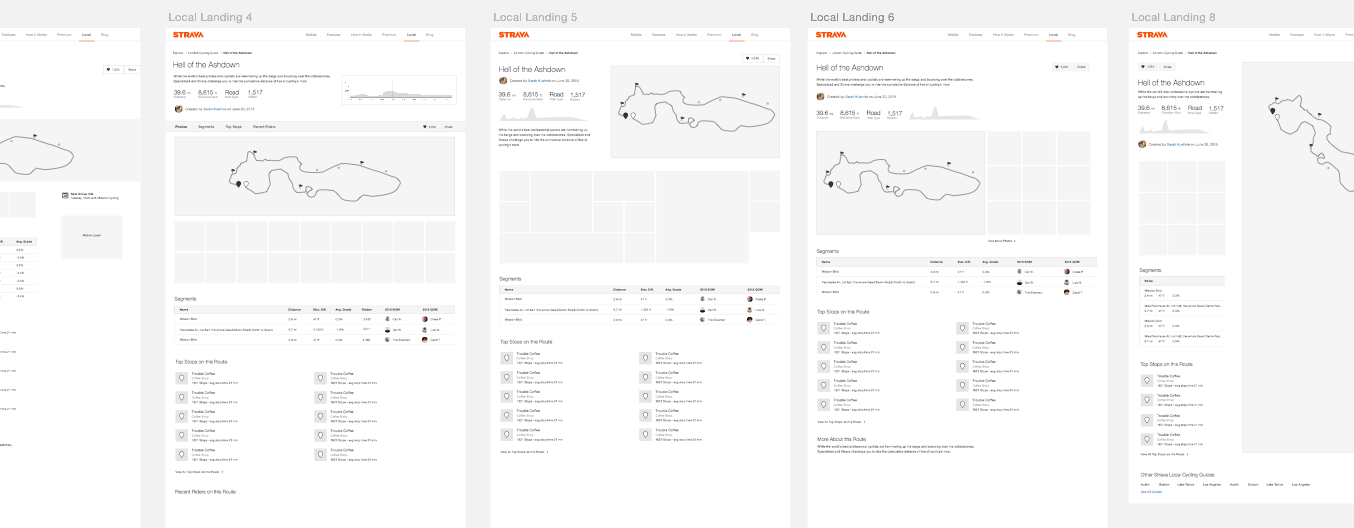This screenshot has height=528, width=1354.
Task: Click Share button in Local Landing 5
Action: [x=772, y=58]
